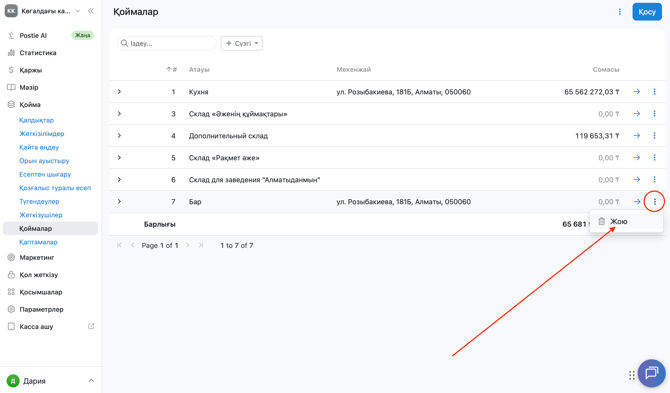Expand the Склад «Әженің құймақтары» row
Screen dimensions: 670x393
[x=119, y=114]
